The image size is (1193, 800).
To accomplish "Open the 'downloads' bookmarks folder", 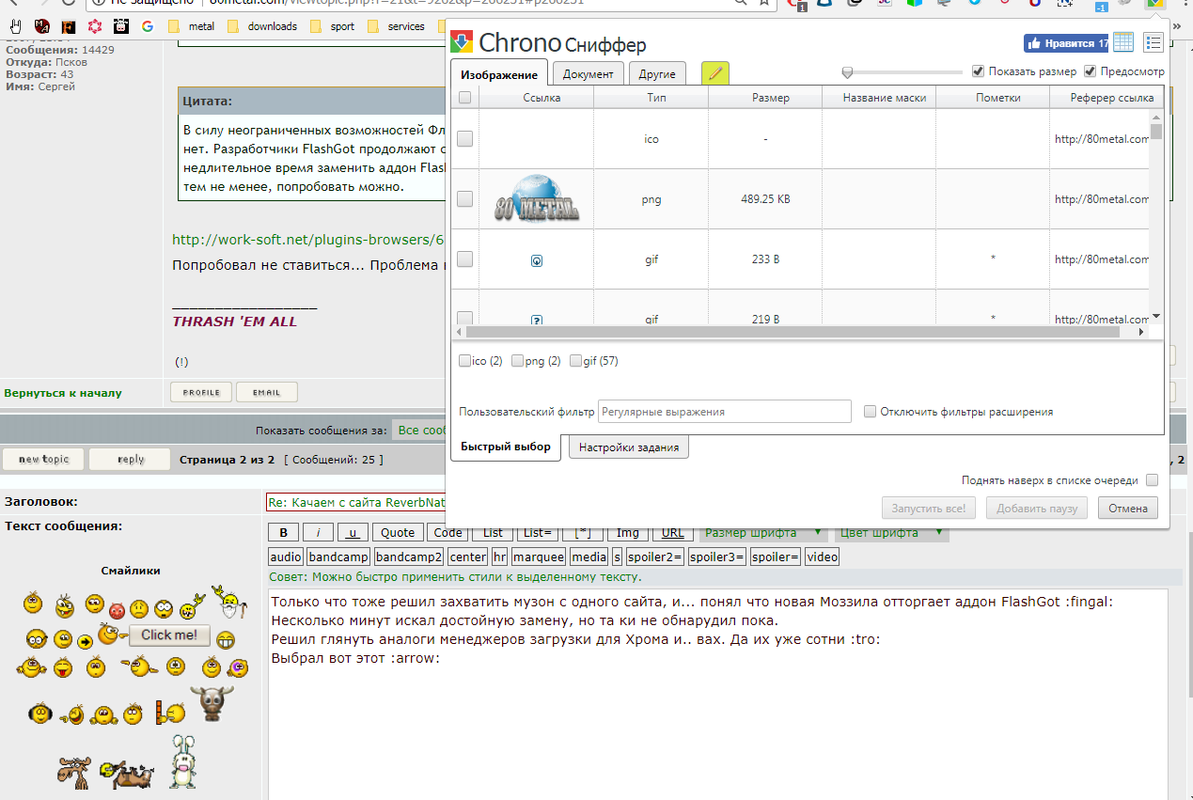I will (x=262, y=26).
